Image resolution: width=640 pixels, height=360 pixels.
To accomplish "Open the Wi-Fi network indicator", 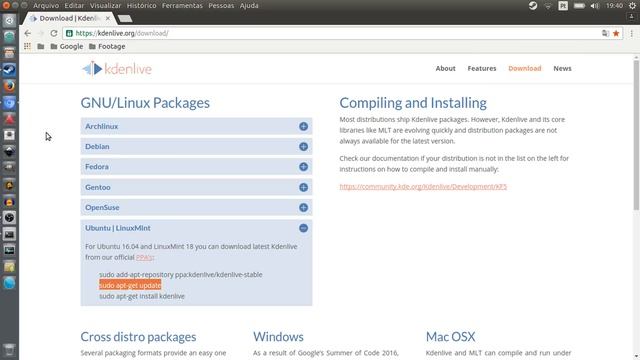I will [548, 6].
